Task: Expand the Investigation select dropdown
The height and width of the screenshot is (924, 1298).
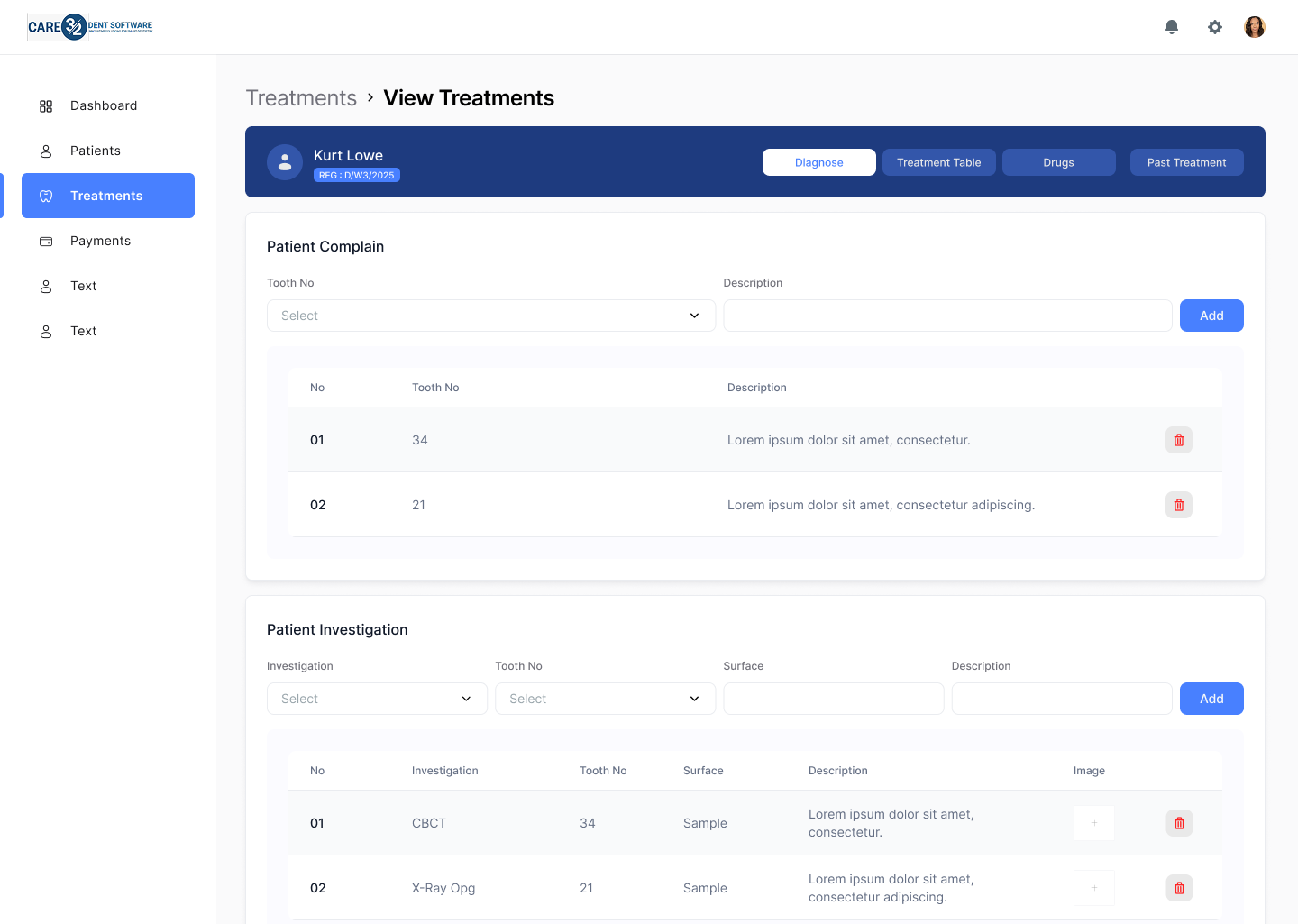Action: 377,699
